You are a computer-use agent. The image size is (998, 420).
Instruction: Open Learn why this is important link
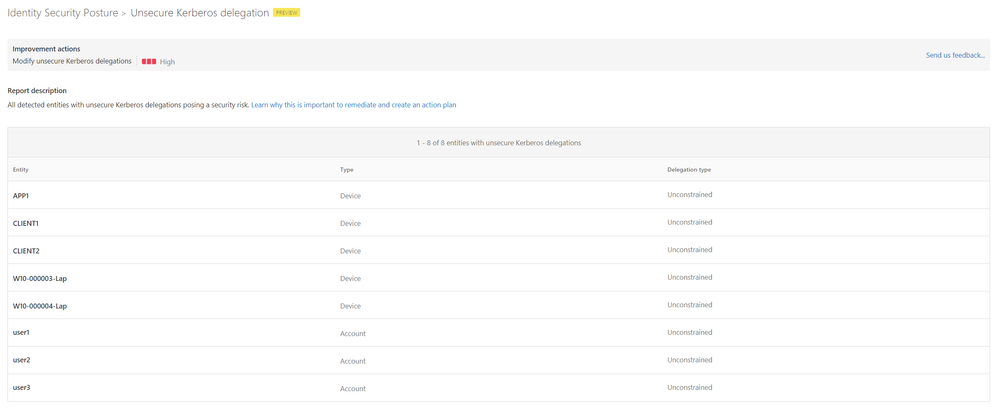point(353,105)
